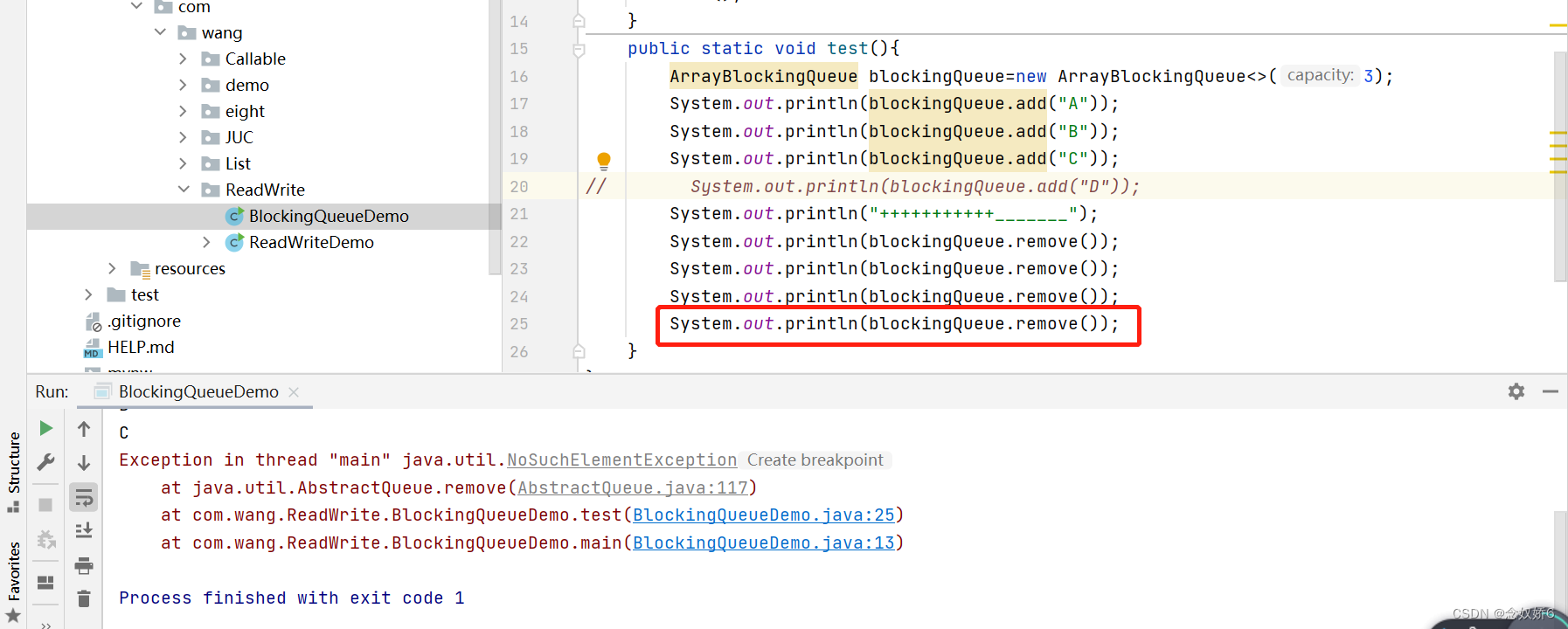Select the JUC package
This screenshot has height=629, width=1568.
(239, 137)
